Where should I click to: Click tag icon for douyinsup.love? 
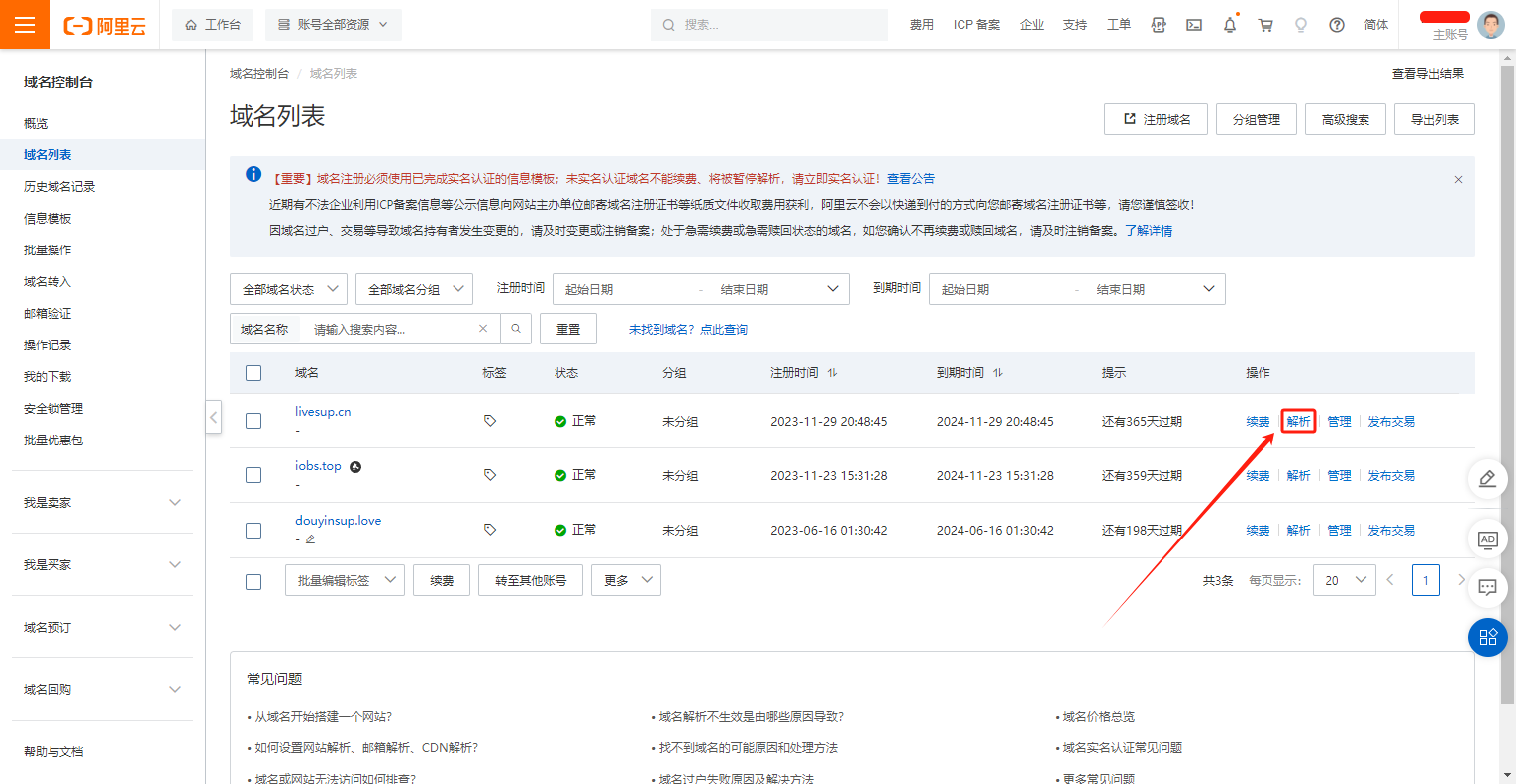(490, 530)
